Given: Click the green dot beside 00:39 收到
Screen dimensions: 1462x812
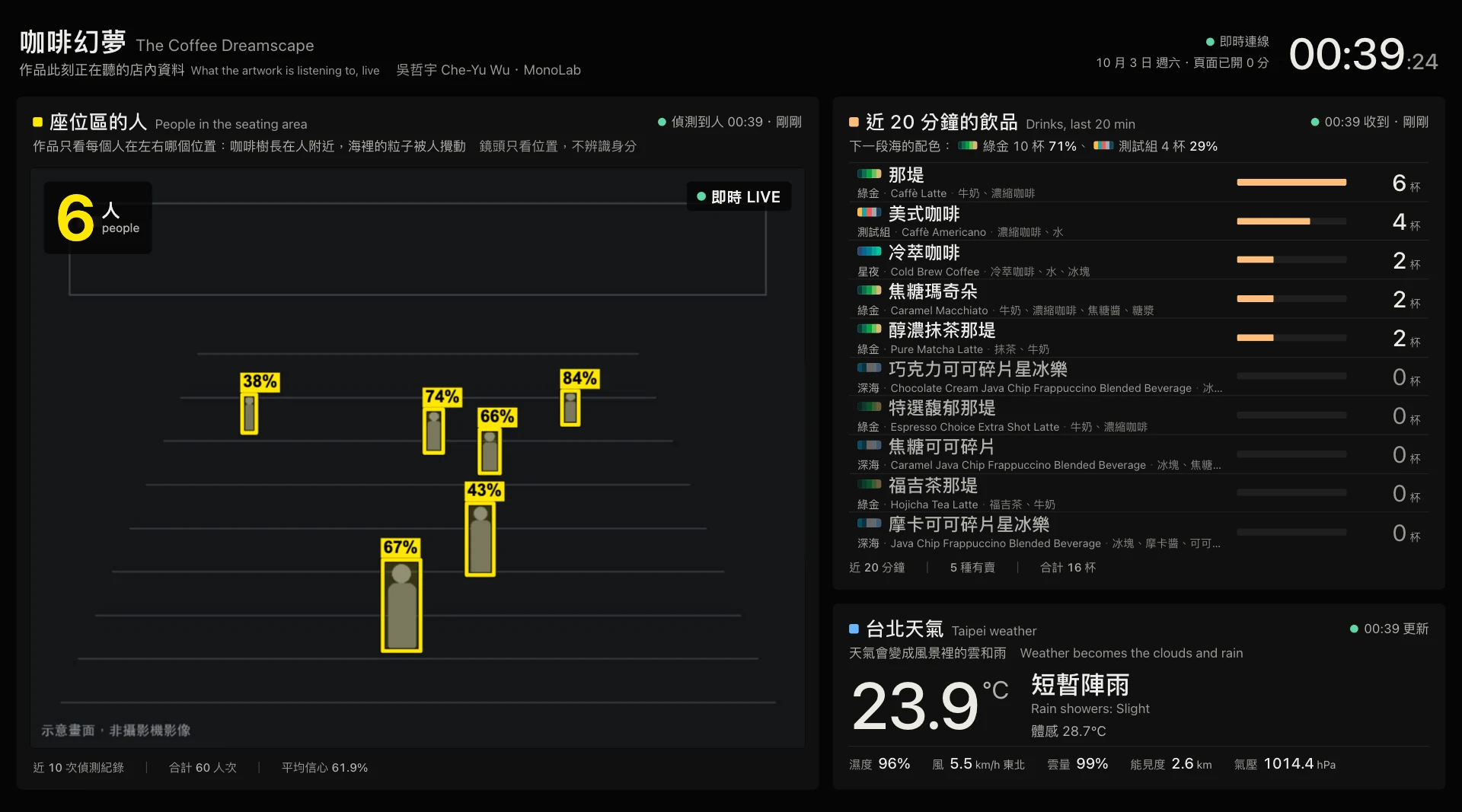Looking at the screenshot, I should (x=1315, y=122).
